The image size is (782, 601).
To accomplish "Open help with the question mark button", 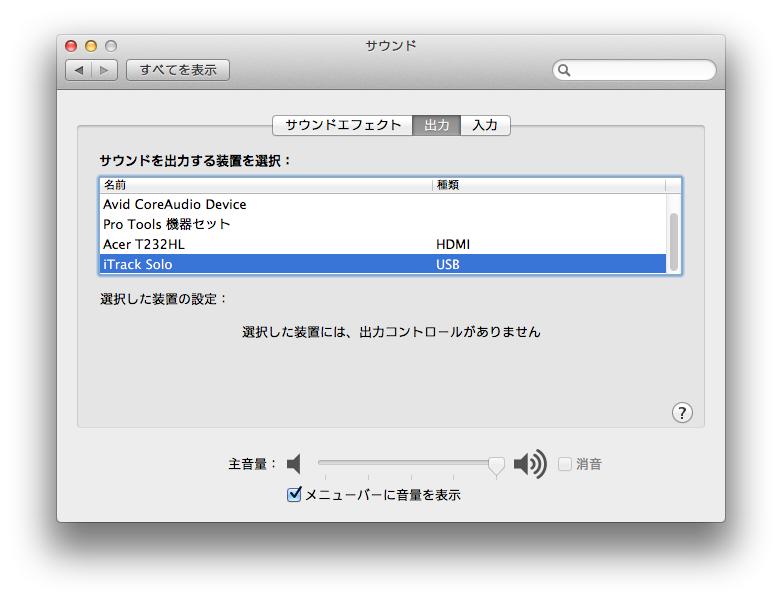I will (682, 412).
